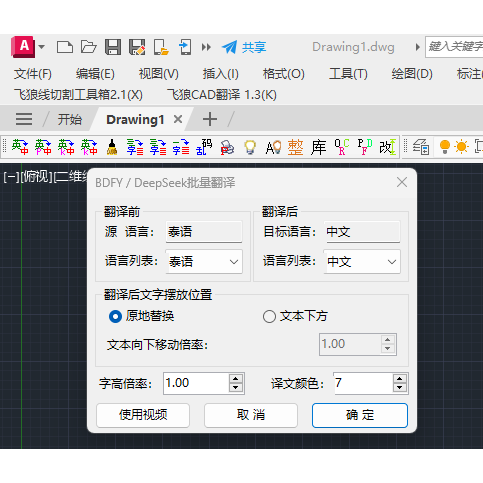The height and width of the screenshot is (483, 483).
Task: Close the DeepSeek批量翻译 dialog
Action: click(x=402, y=182)
